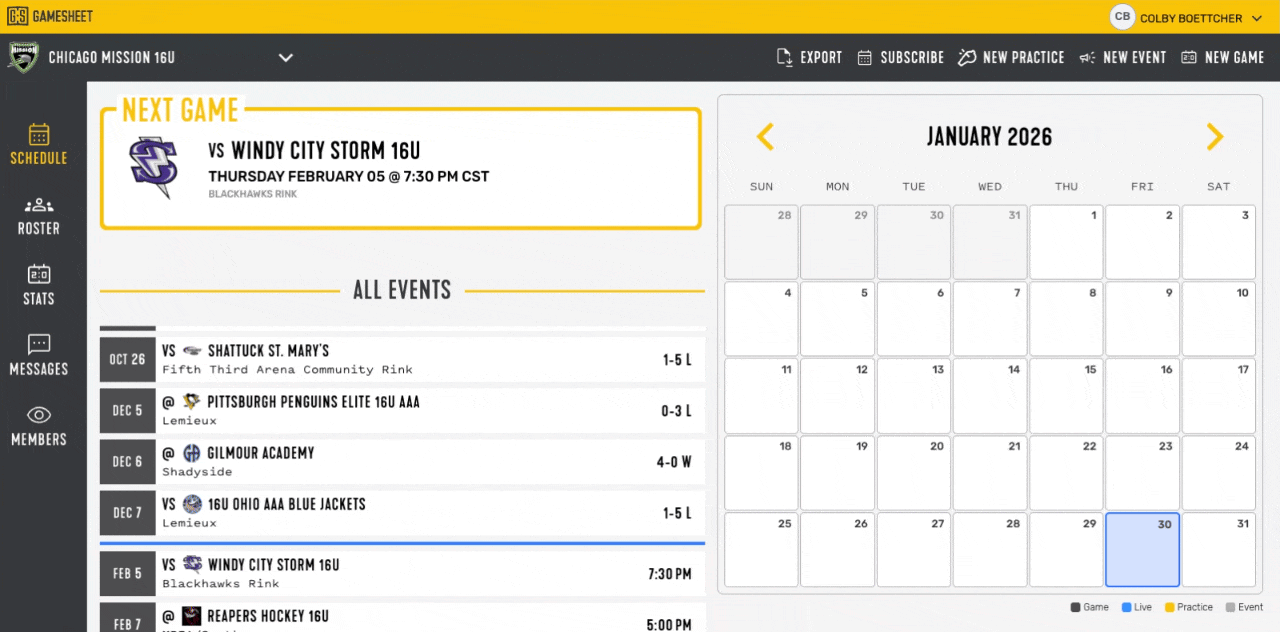Image resolution: width=1280 pixels, height=632 pixels.
Task: Open the Next Game Windy City Storm title
Action: pyautogui.click(x=314, y=151)
